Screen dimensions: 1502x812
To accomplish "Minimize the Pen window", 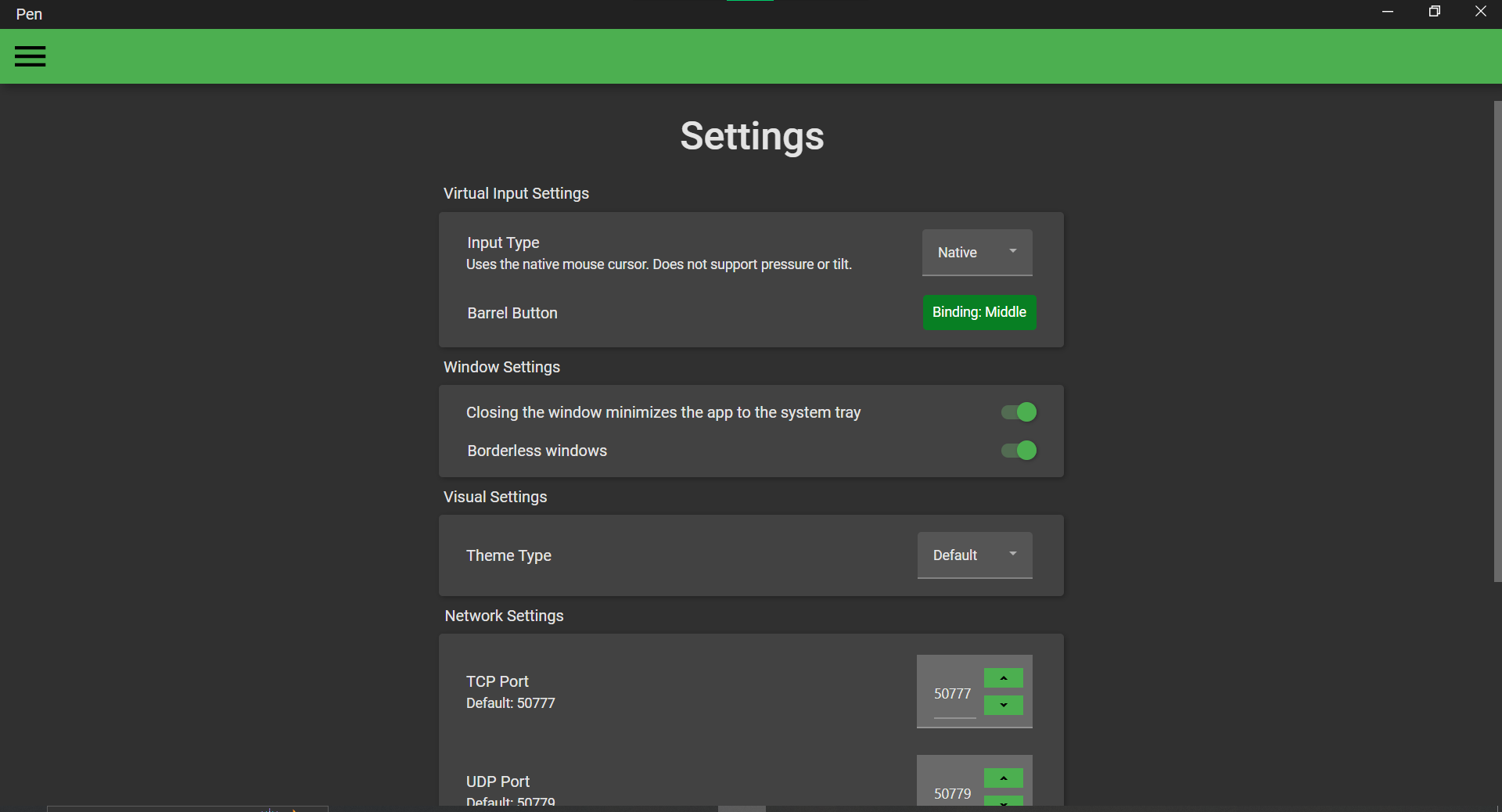I will [1388, 12].
